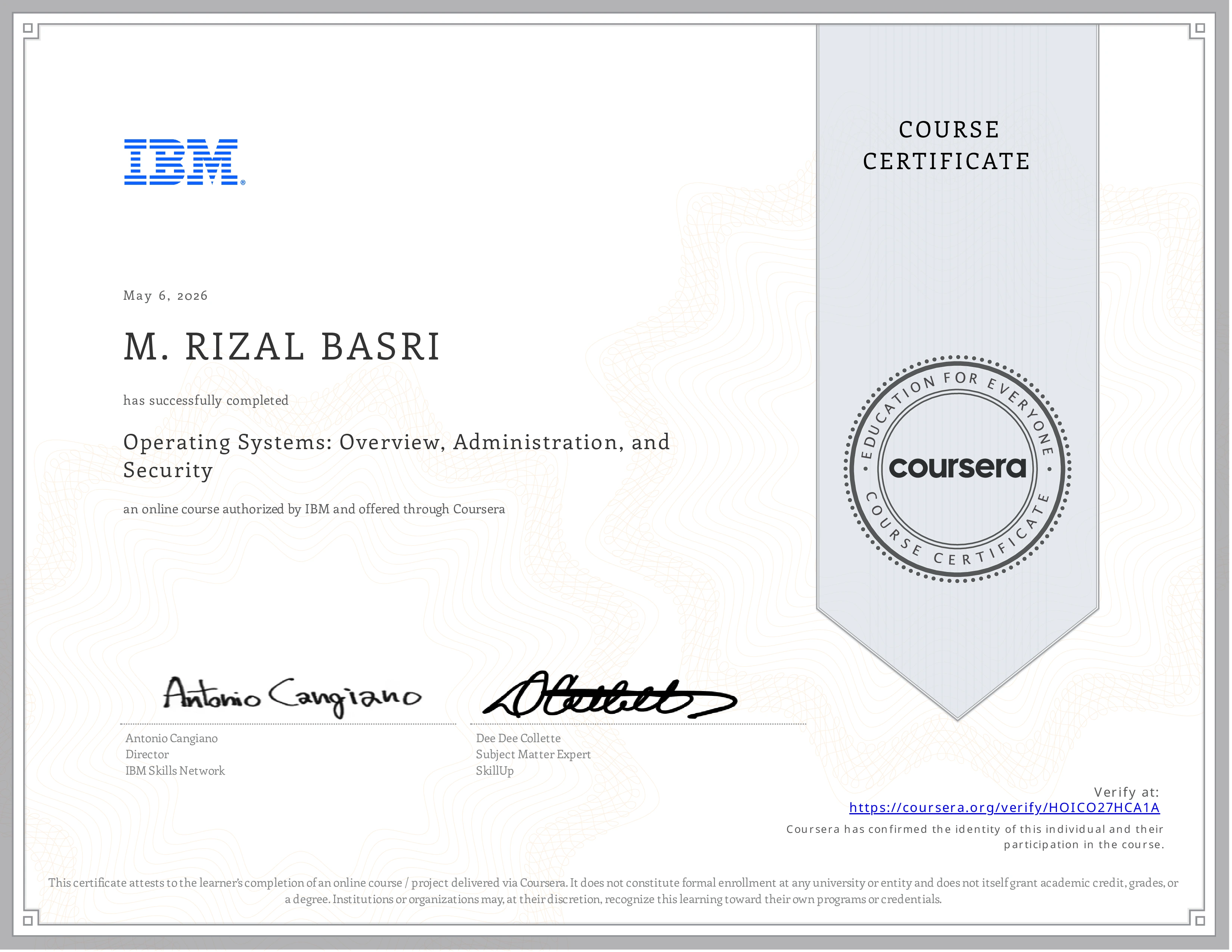This screenshot has height=952, width=1232.
Task: Click the text IBM Skills Network
Action: 175,771
